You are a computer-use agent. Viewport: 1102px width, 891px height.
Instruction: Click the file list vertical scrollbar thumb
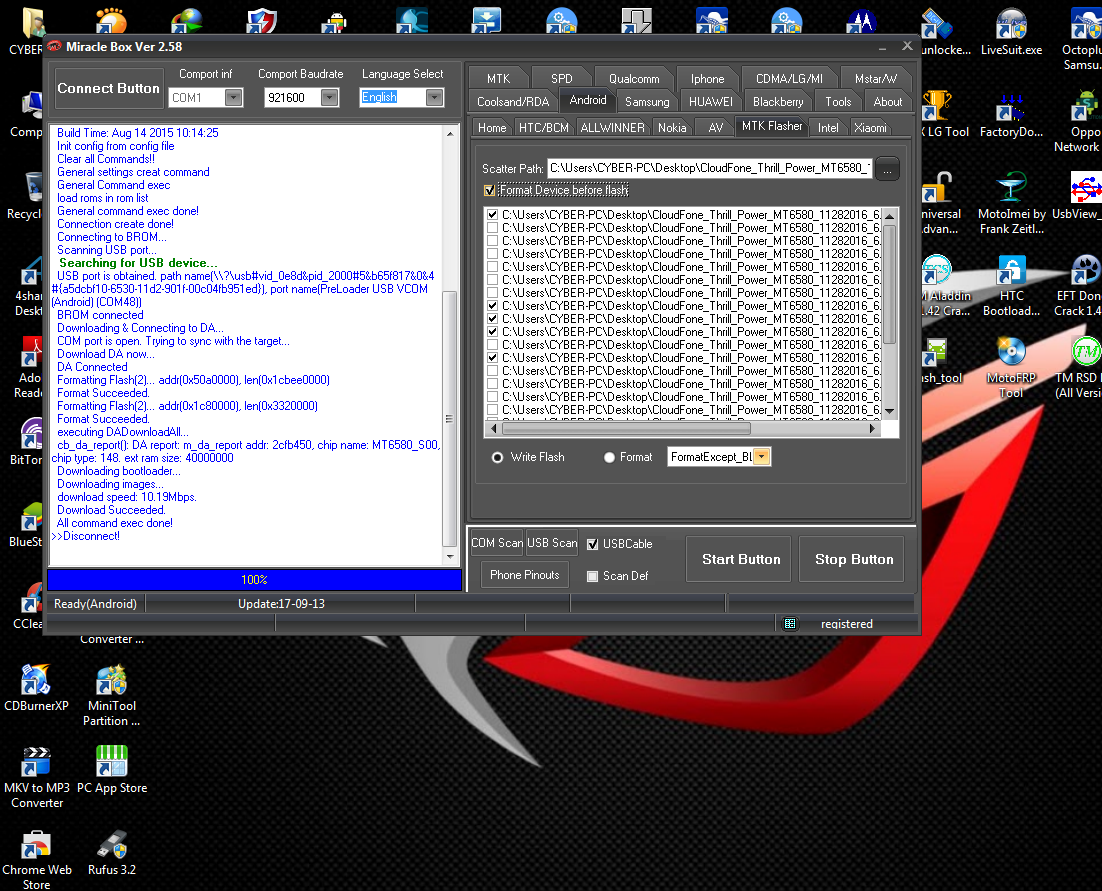pos(890,284)
